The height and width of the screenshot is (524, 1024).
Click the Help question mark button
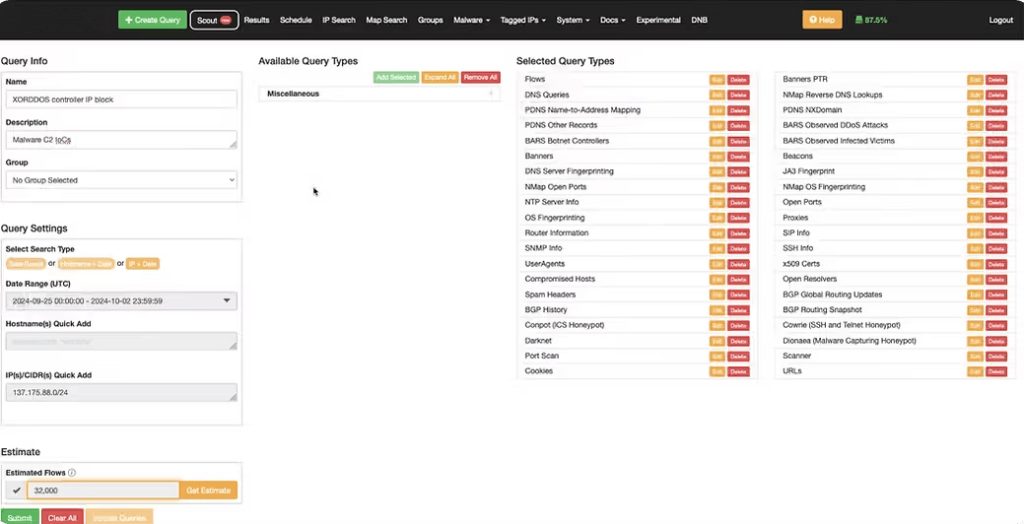822,20
